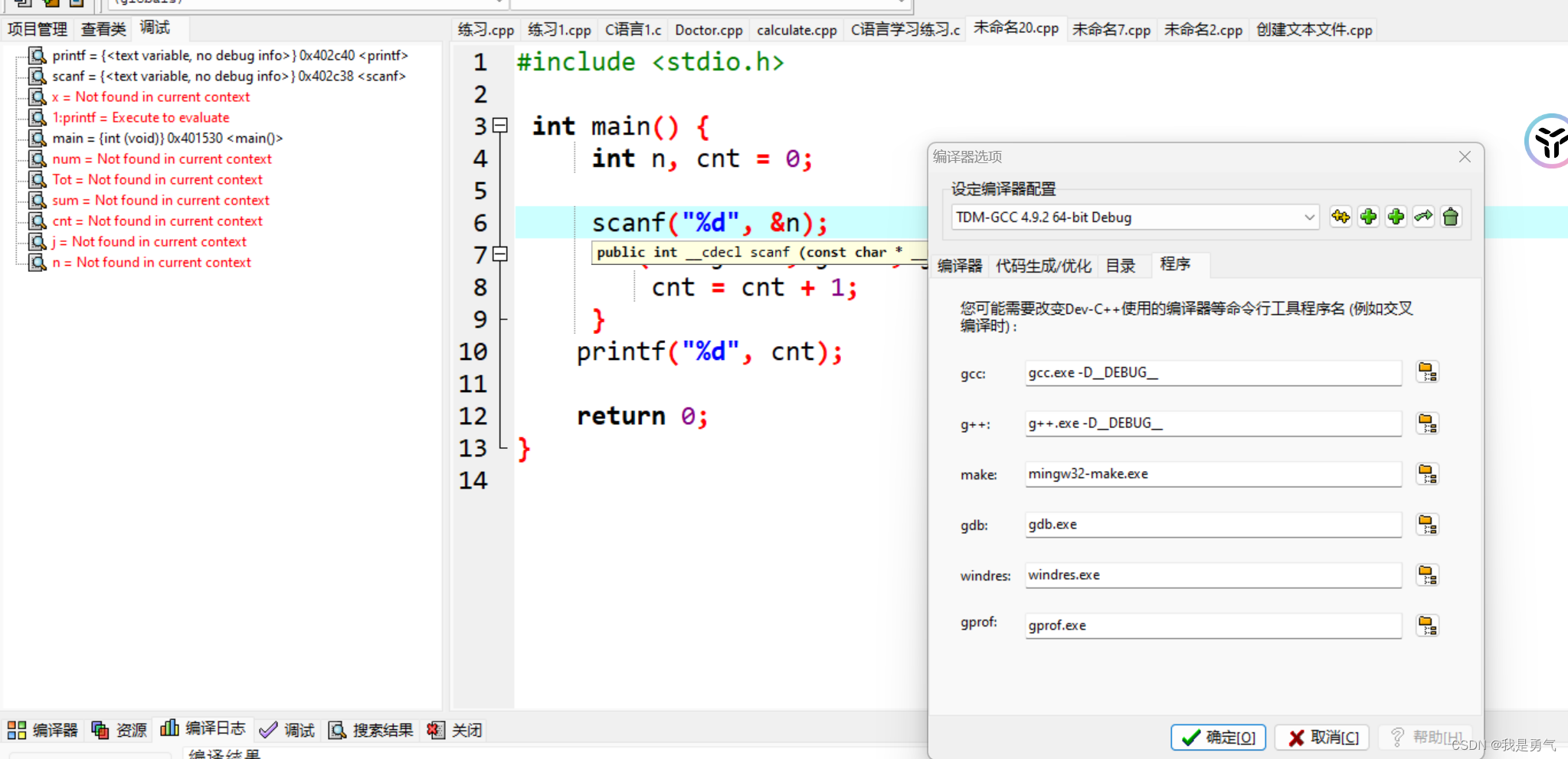Click watch icon beside 'x = Not found'
This screenshot has height=759, width=1568.
tap(38, 97)
